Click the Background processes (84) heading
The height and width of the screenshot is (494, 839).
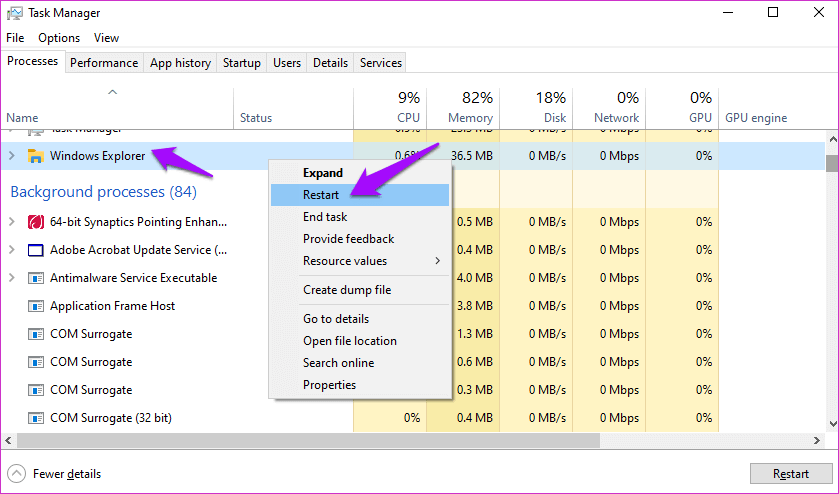pos(103,192)
